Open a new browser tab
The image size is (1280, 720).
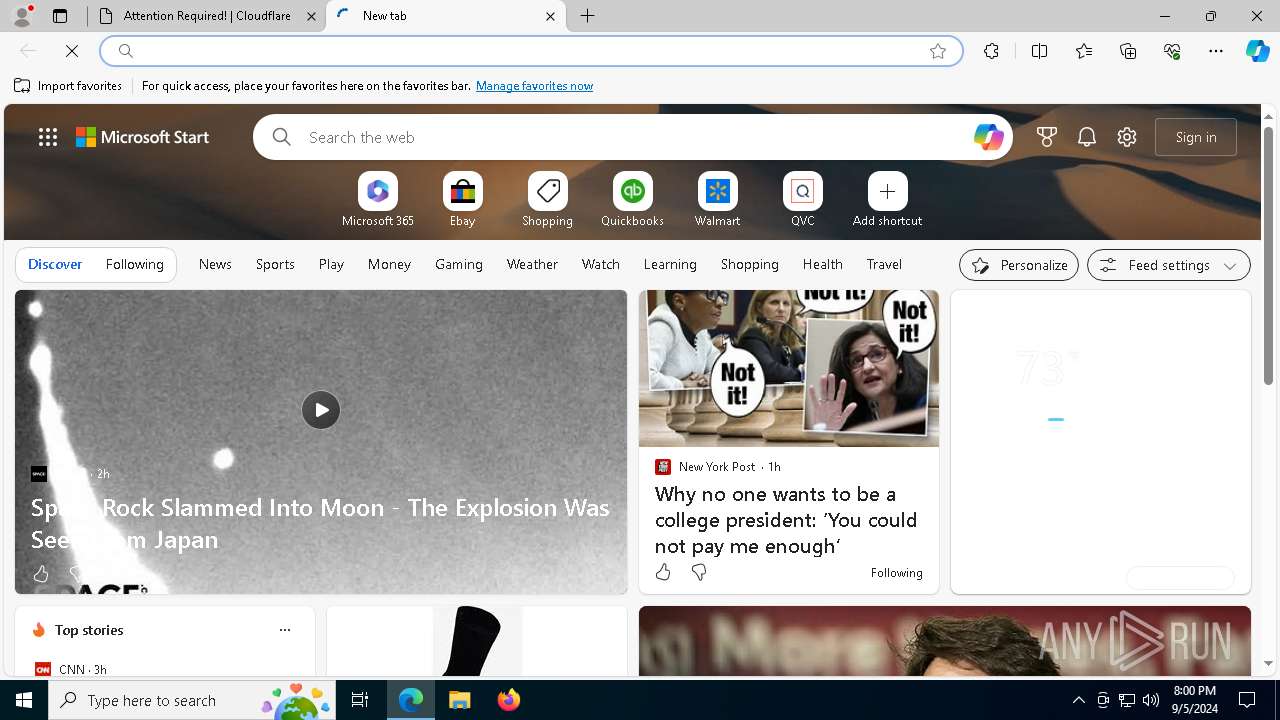[x=588, y=16]
